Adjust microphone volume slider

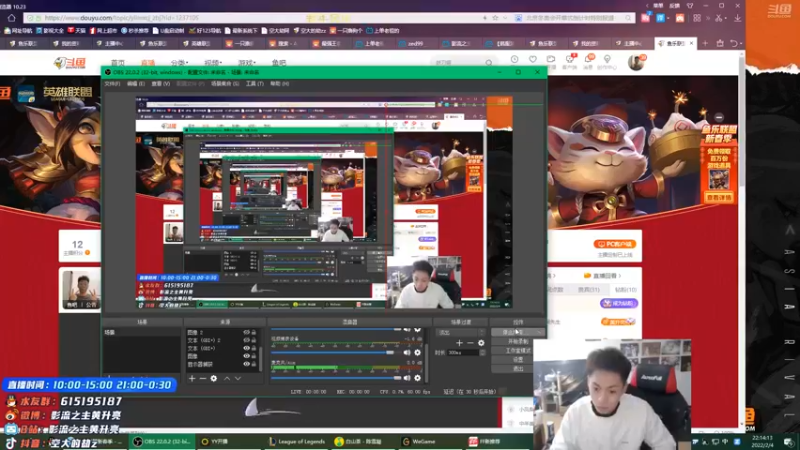(336, 378)
